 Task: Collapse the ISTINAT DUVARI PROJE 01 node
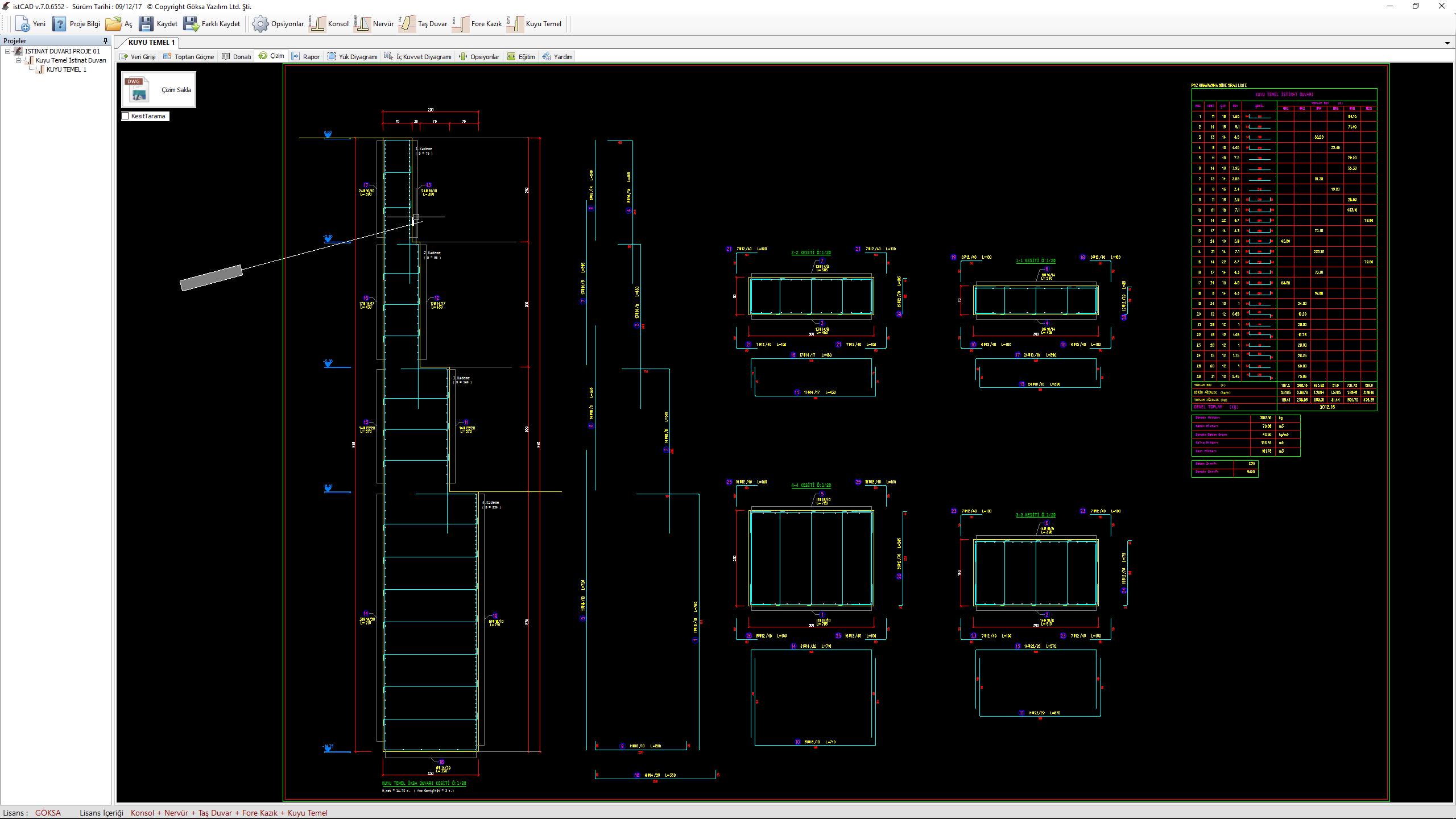(8, 51)
